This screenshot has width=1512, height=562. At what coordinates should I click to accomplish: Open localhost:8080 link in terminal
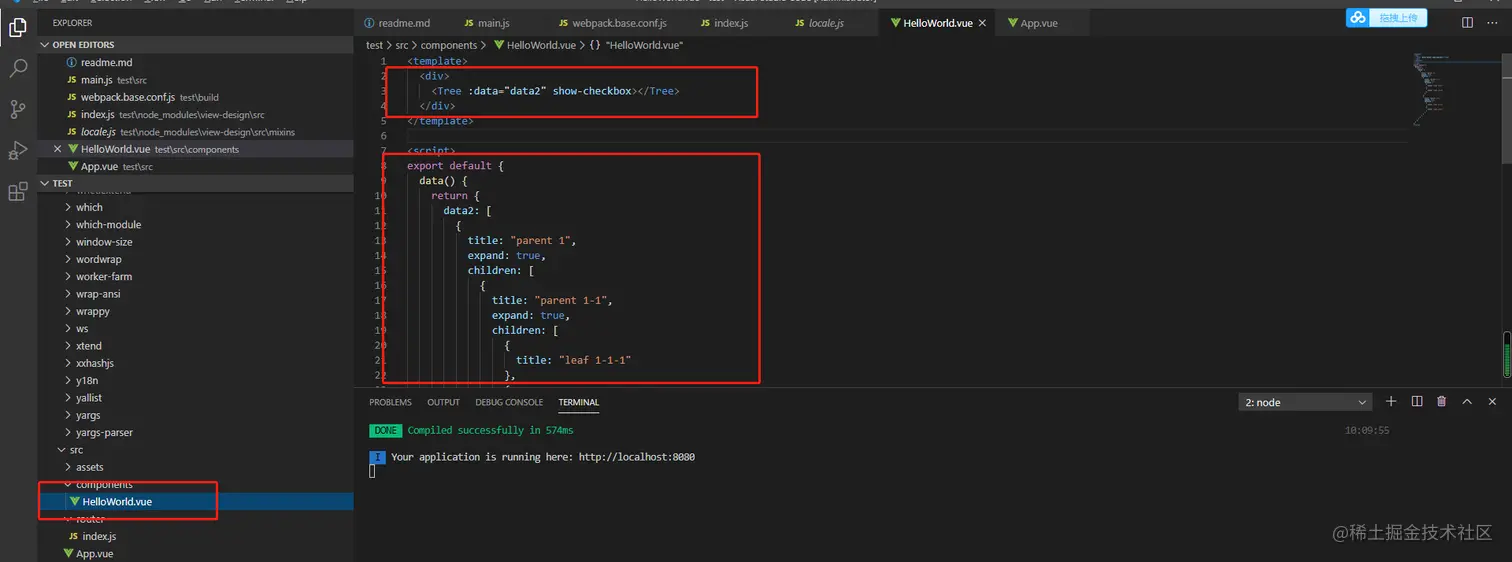click(x=636, y=457)
